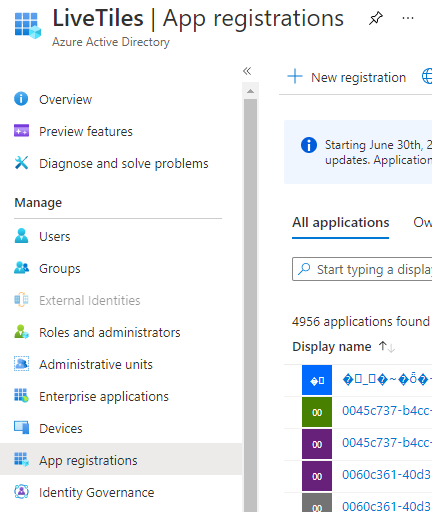Screen dimensions: 432x512
Task: Open 0045c737-b4cc app beside purple tile
Action: 387,443
